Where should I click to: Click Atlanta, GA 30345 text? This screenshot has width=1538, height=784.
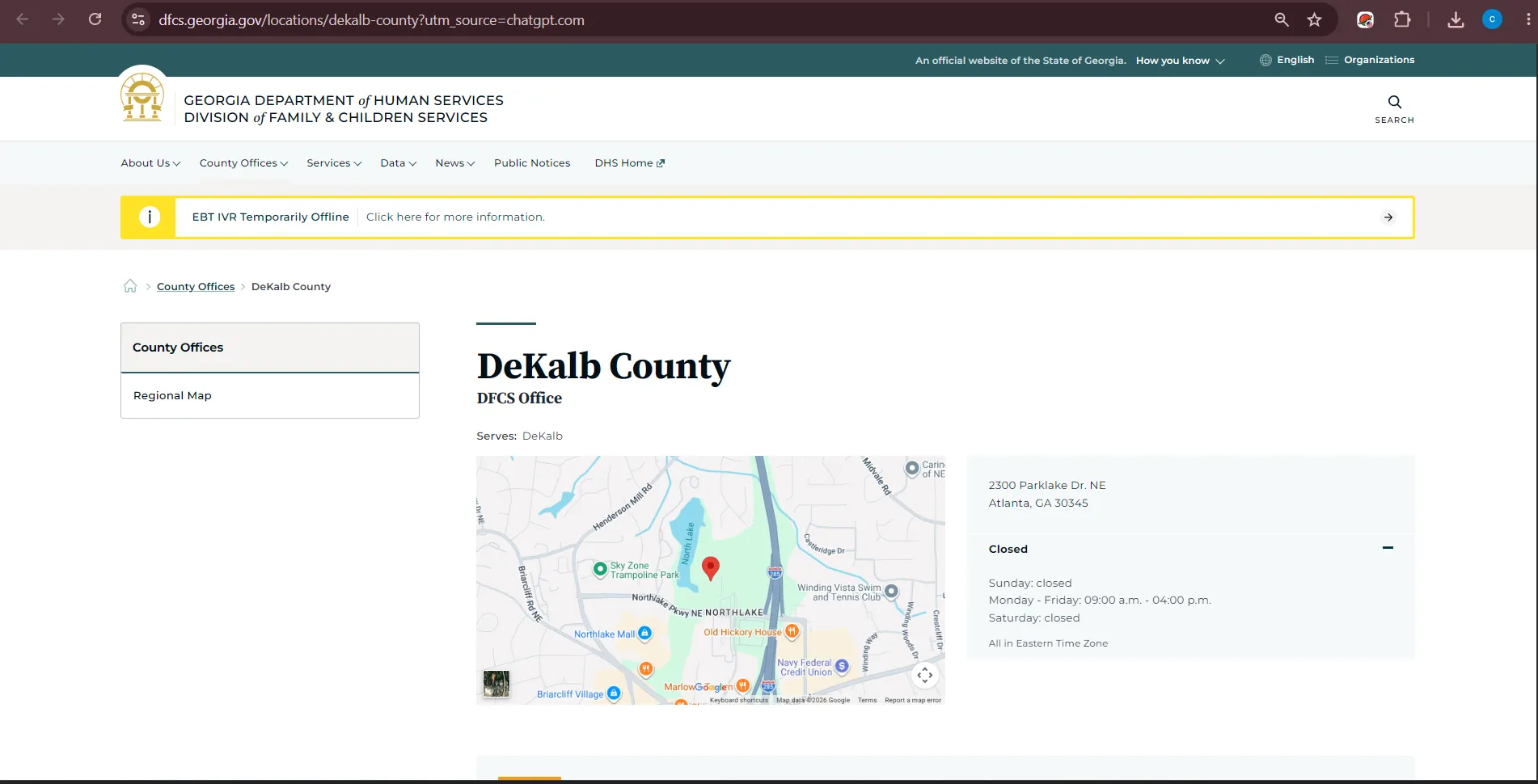(1038, 503)
